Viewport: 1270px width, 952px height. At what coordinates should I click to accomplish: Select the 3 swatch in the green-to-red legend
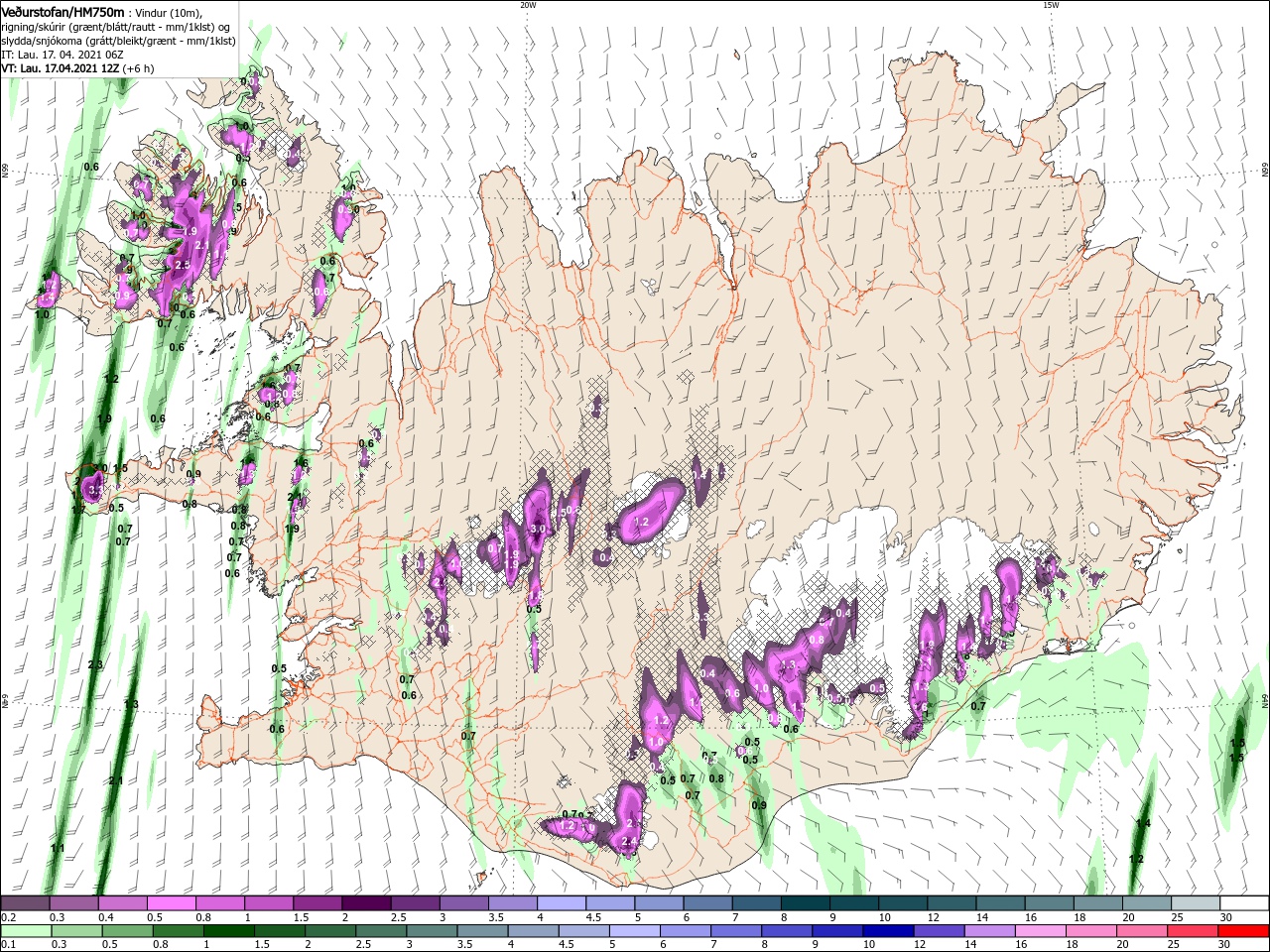tap(431, 931)
